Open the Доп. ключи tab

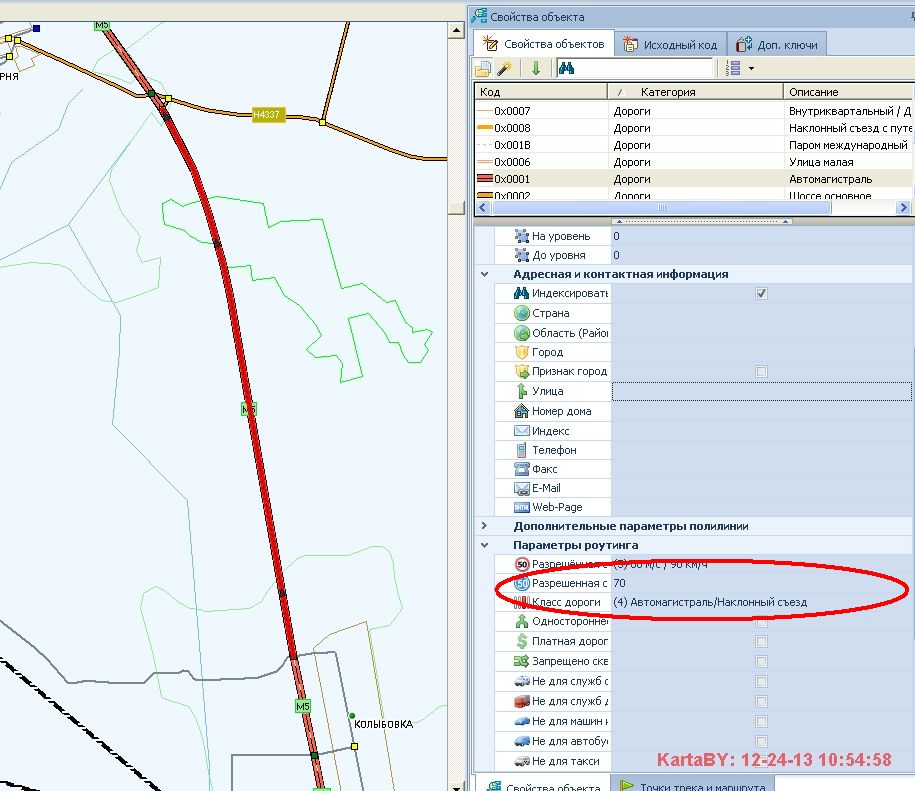pyautogui.click(x=777, y=44)
